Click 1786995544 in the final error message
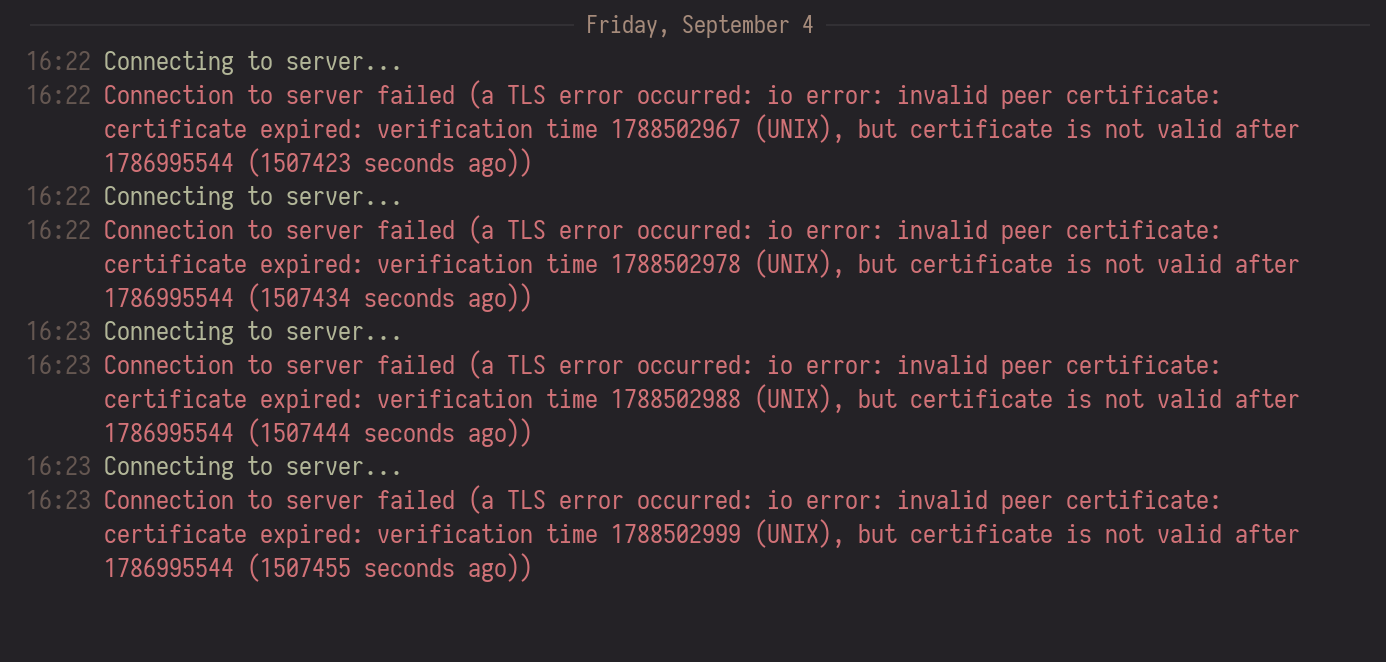This screenshot has height=662, width=1386. point(168,569)
